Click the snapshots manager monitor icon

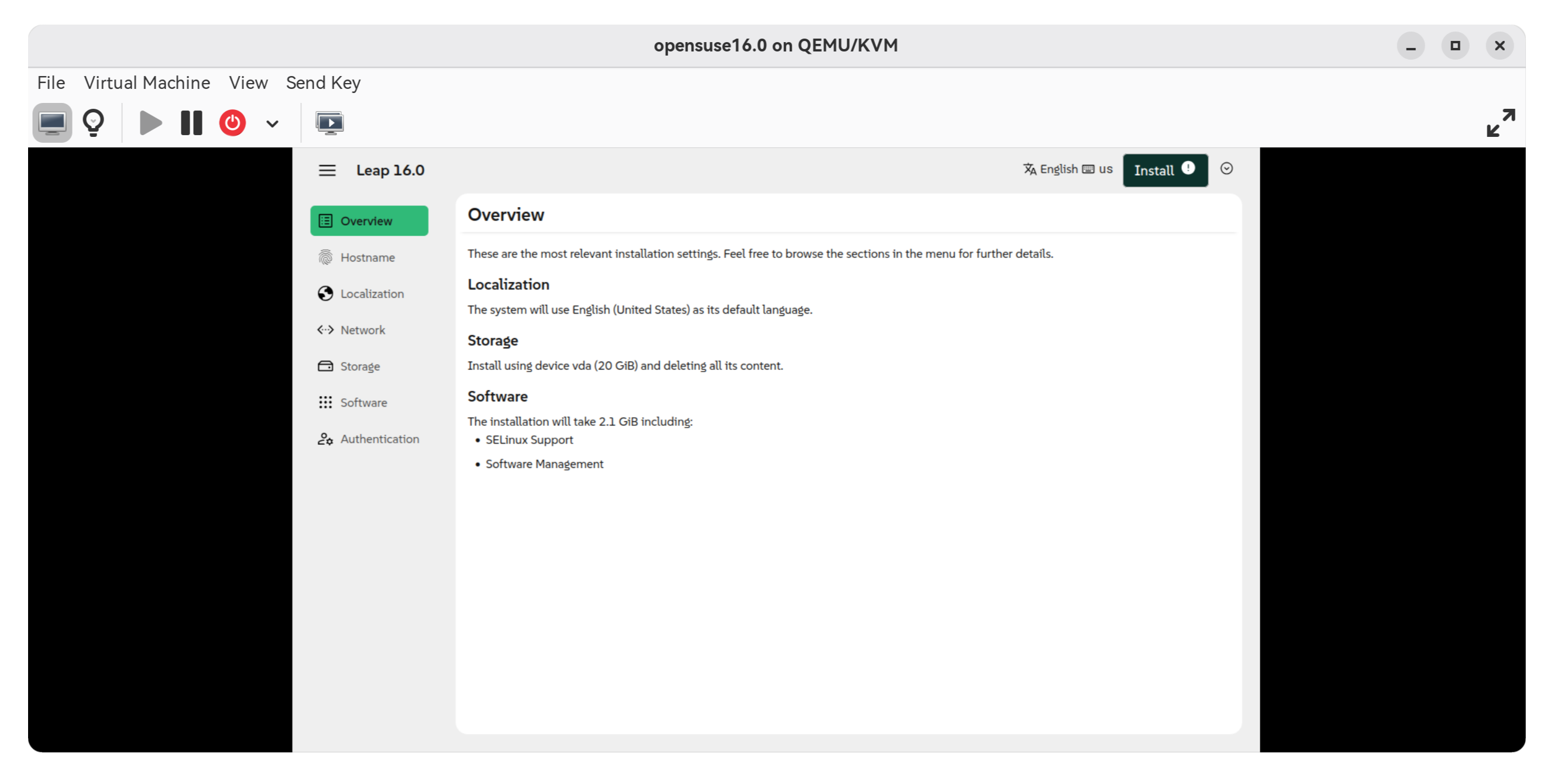pyautogui.click(x=329, y=123)
